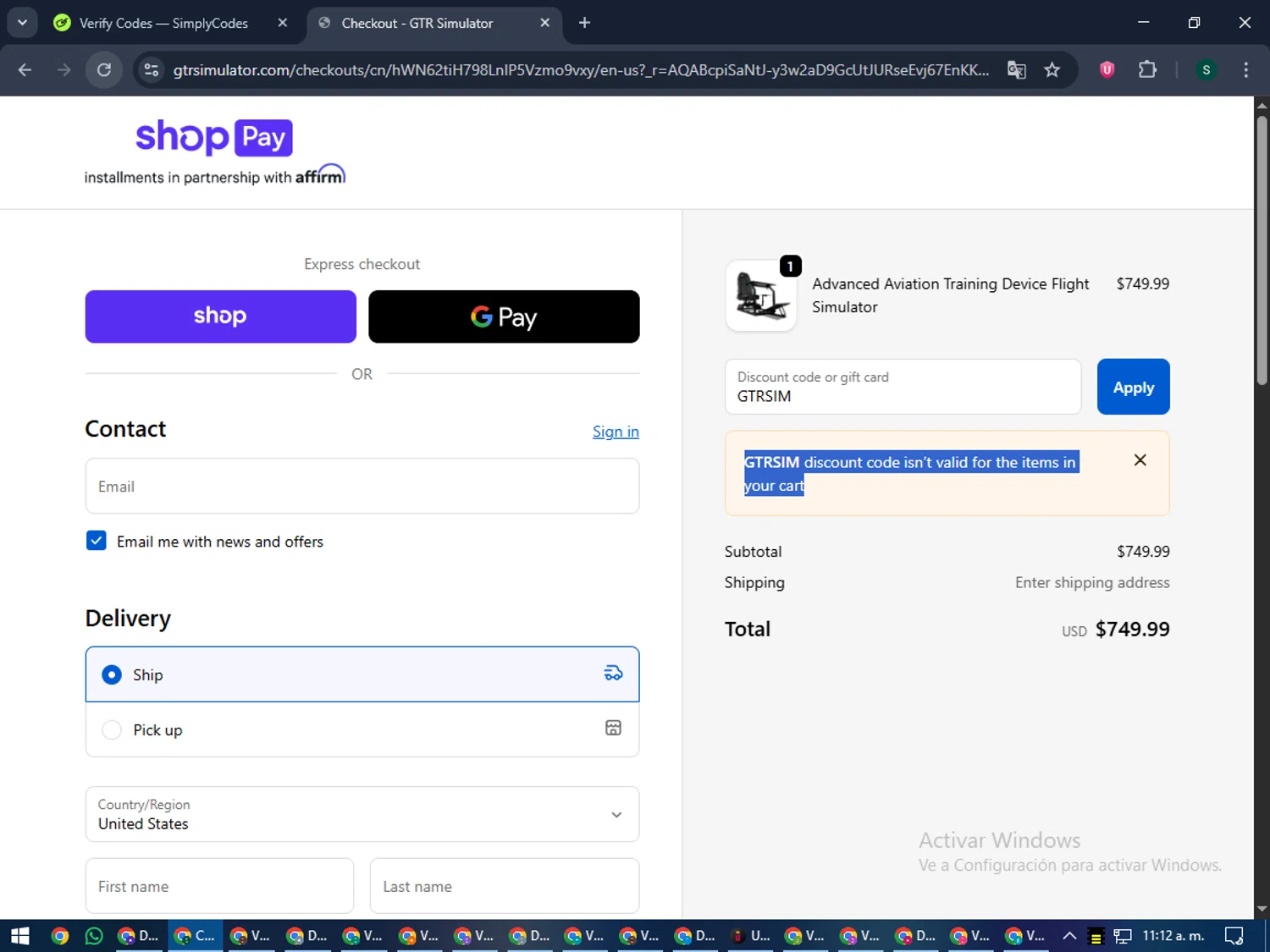
Task: Click the Shop Pay logo
Action: tap(214, 137)
